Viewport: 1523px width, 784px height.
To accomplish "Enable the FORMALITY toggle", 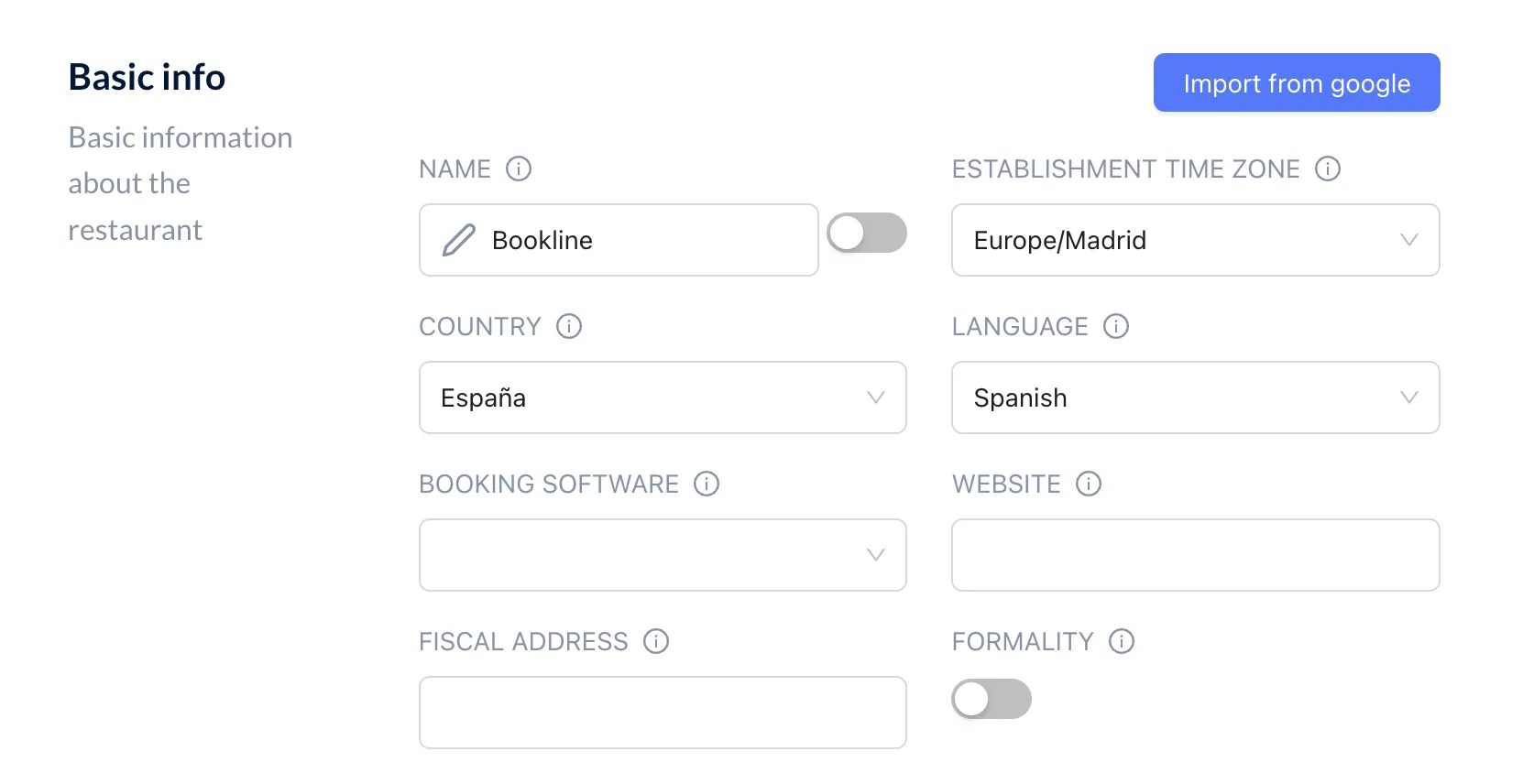I will (x=992, y=699).
